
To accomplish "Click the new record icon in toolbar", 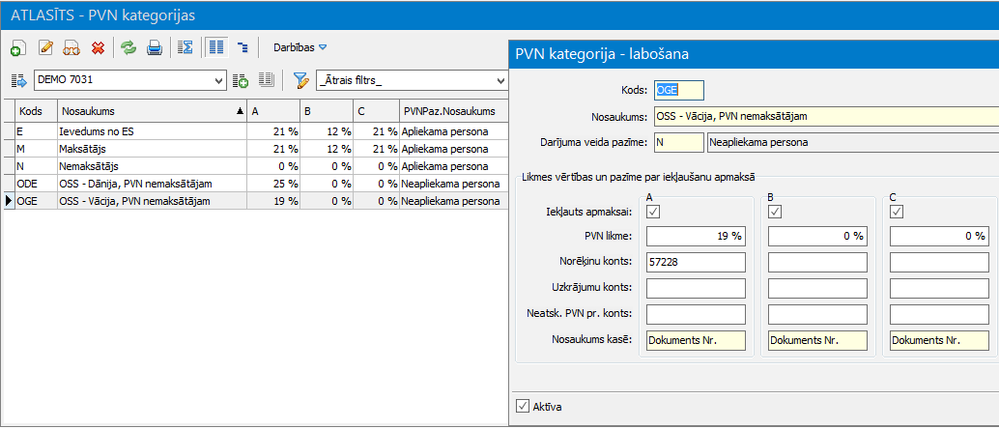I will [x=18, y=47].
